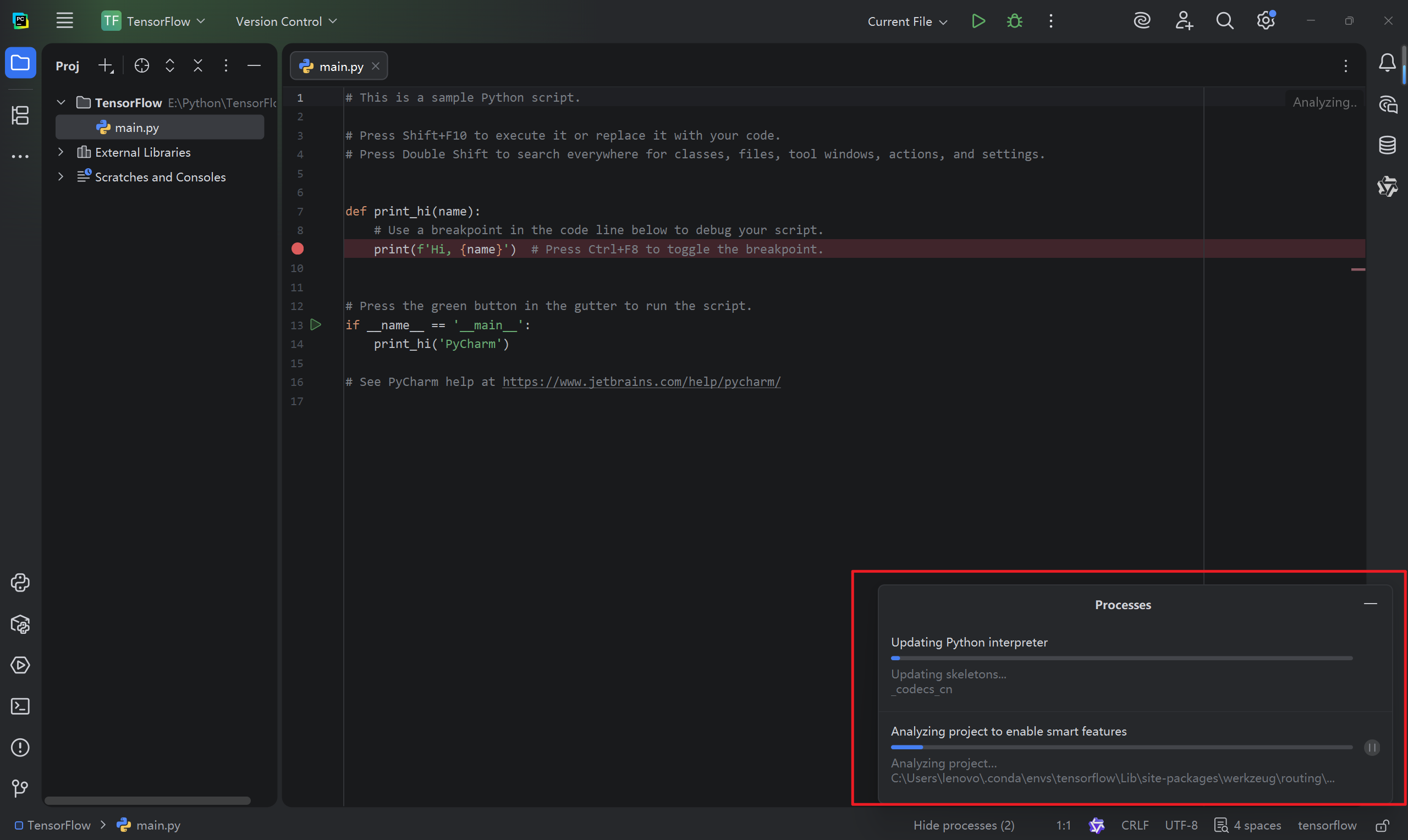
Task: Open the jetbrains.com PyCharm help link
Action: pyautogui.click(x=641, y=382)
